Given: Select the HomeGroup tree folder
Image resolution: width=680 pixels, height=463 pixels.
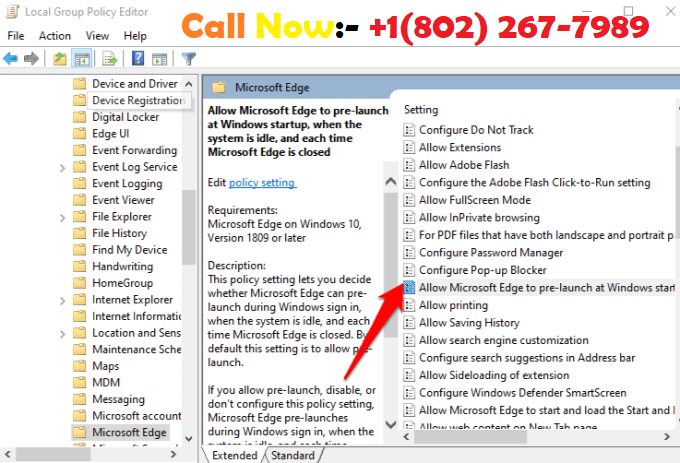Looking at the screenshot, I should (x=113, y=283).
